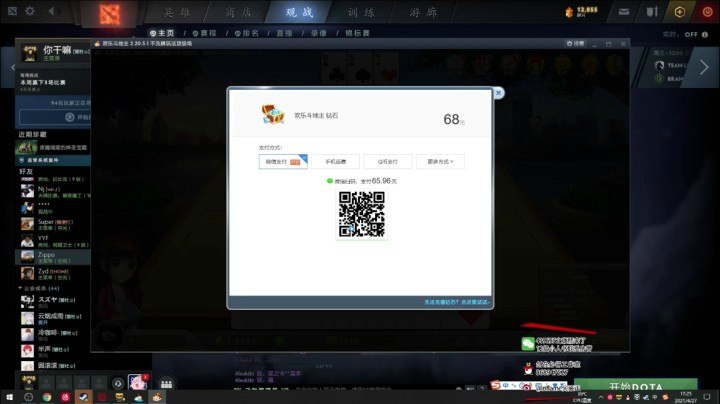This screenshot has width=720, height=404.
Task: Open the 英雄 tab
Action: click(x=177, y=12)
